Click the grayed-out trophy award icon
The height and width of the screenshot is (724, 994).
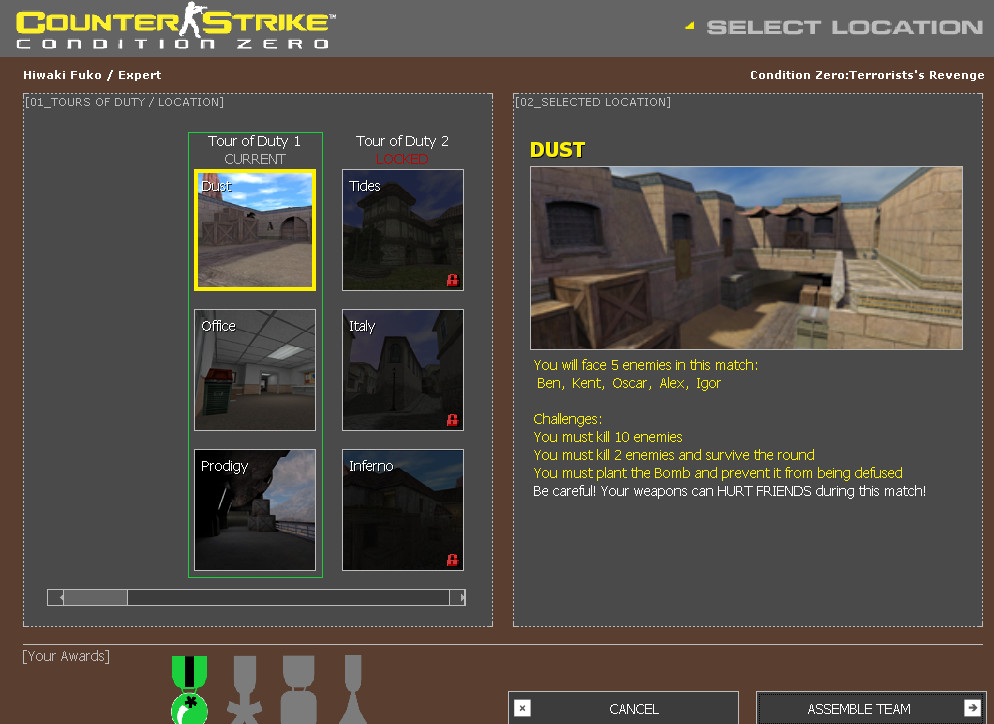coord(352,688)
